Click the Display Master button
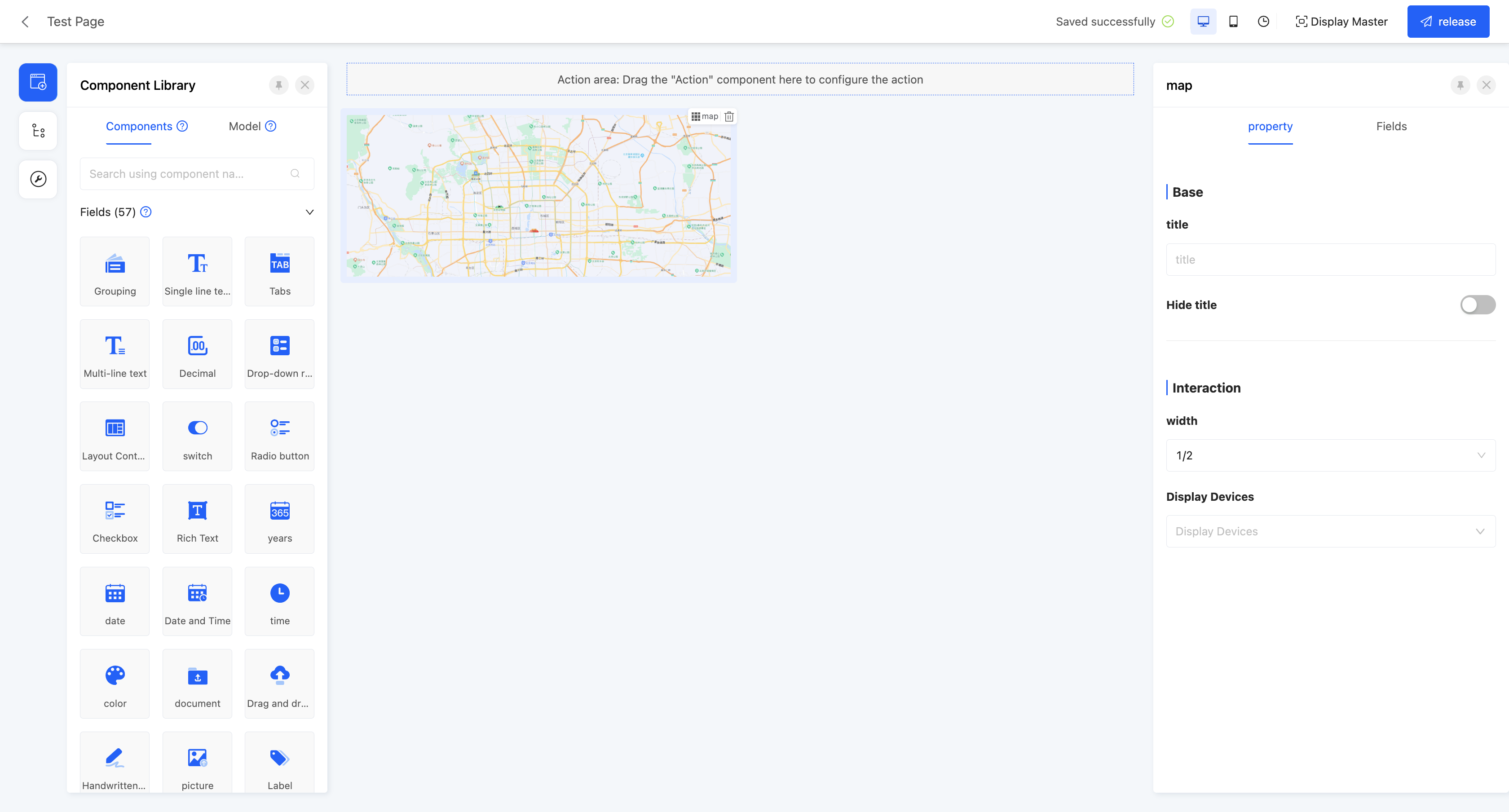Screen dimensions: 1509x812 pyautogui.click(x=1341, y=22)
